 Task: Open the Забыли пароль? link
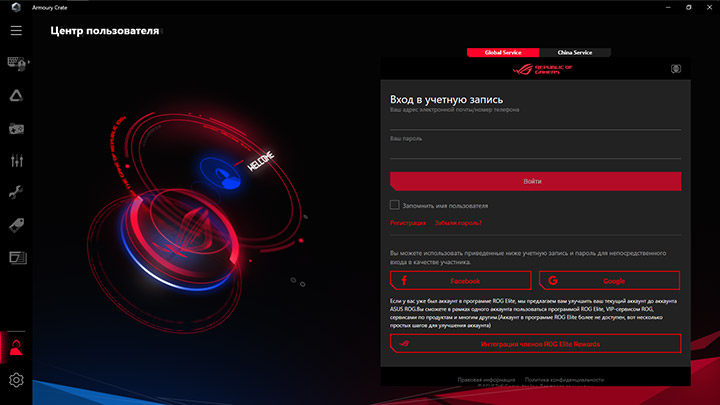pos(458,223)
